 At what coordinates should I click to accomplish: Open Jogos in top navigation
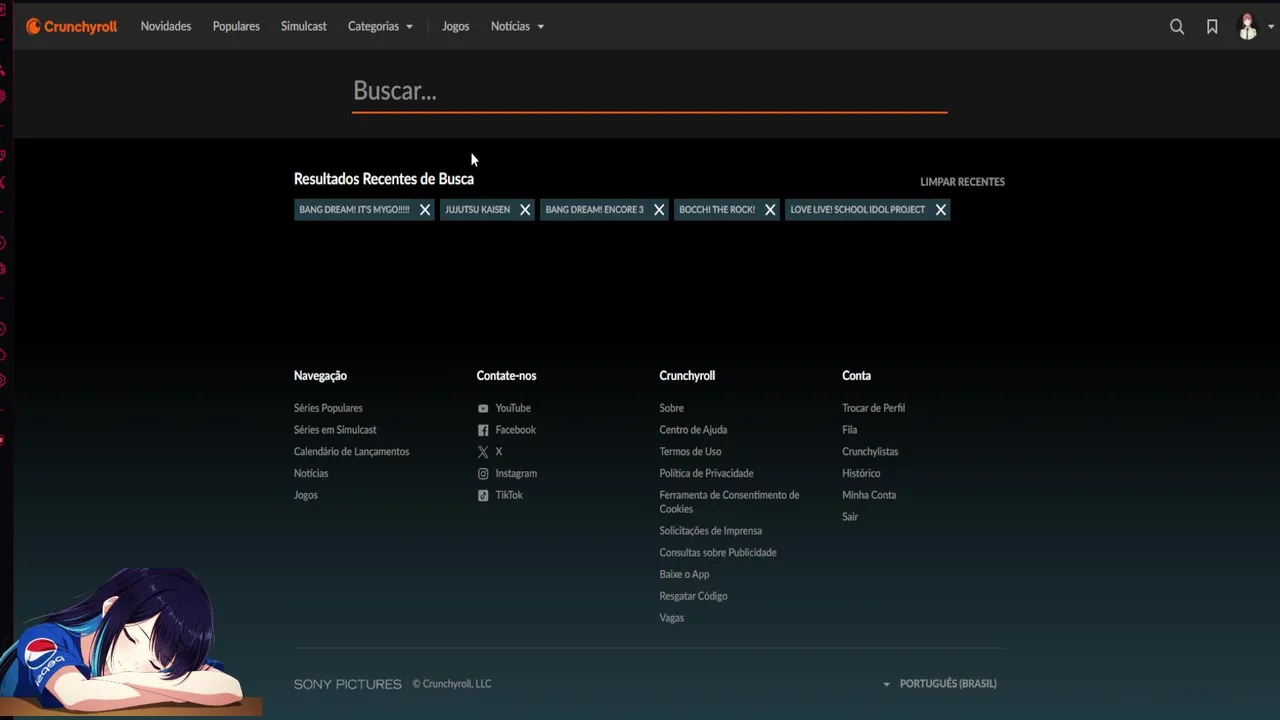[456, 27]
